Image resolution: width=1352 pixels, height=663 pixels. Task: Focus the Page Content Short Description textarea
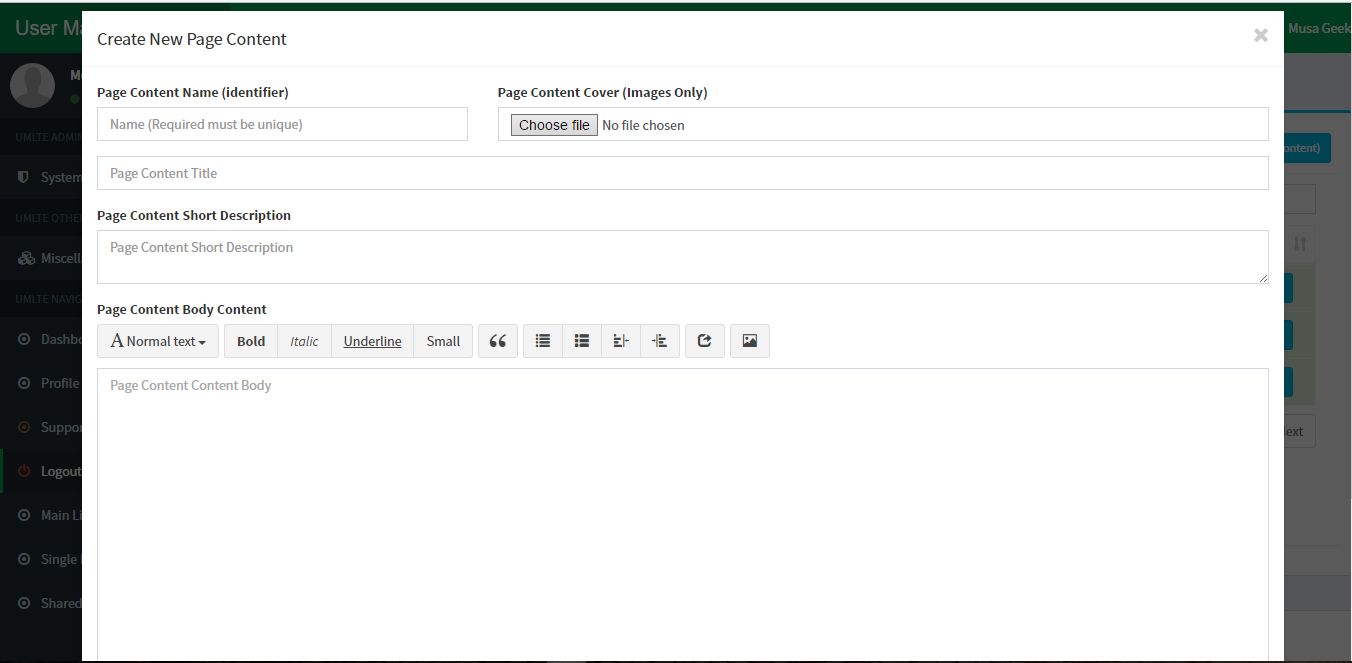pyautogui.click(x=682, y=257)
